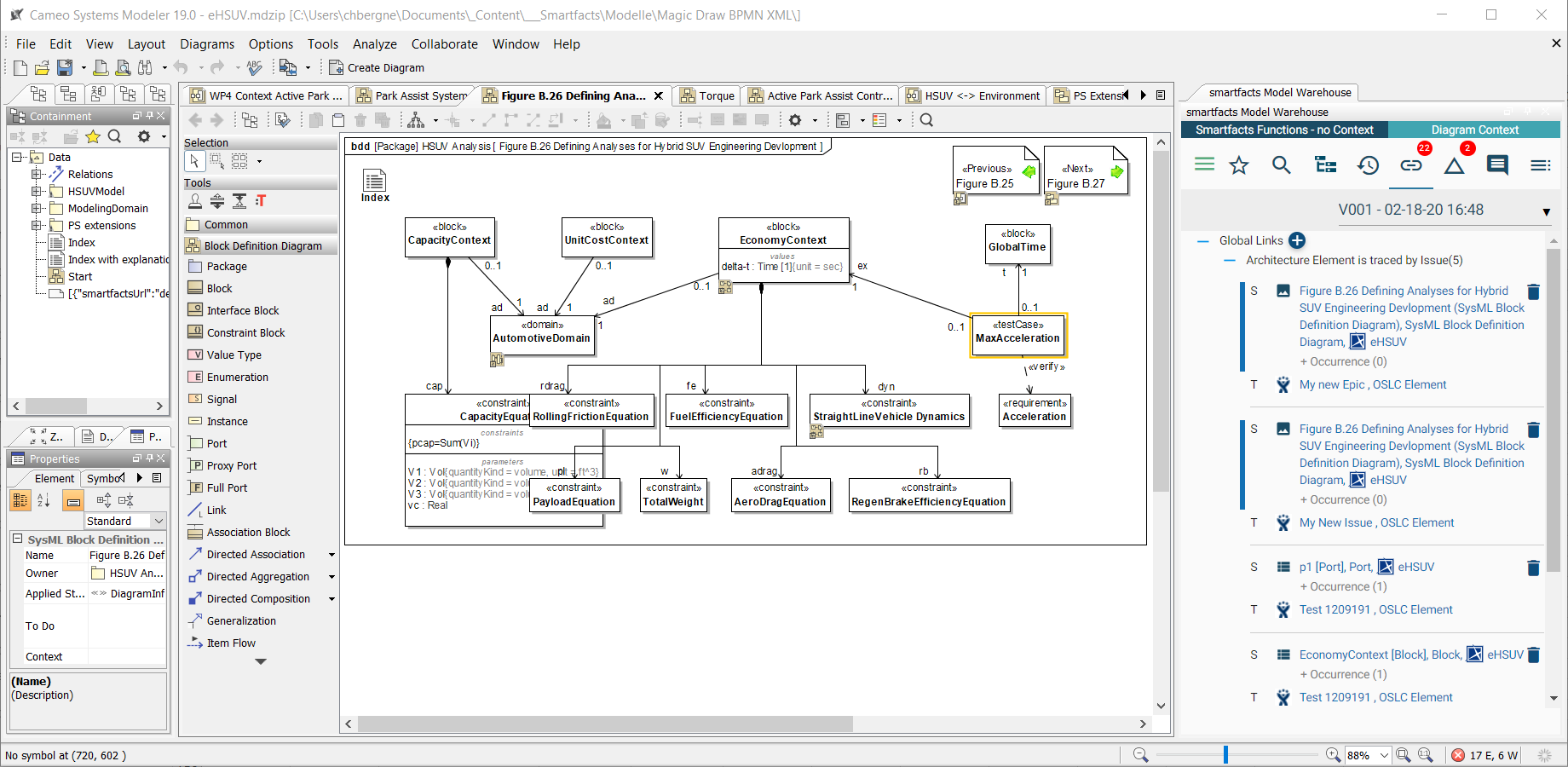1568x767 pixels.
Task: Open the comments speech bubble icon
Action: tap(1497, 165)
